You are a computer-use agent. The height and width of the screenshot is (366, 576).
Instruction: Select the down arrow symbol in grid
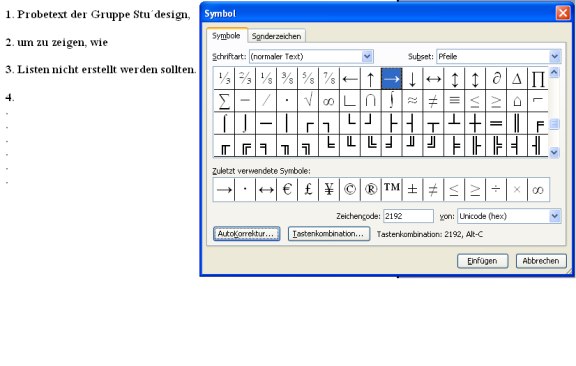(x=413, y=79)
